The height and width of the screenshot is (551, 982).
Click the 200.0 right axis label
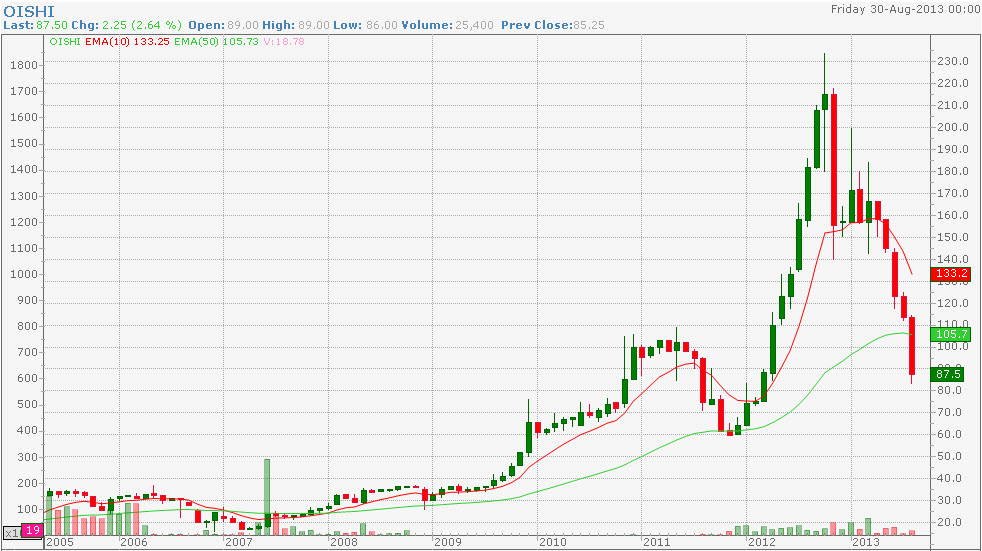tap(953, 127)
